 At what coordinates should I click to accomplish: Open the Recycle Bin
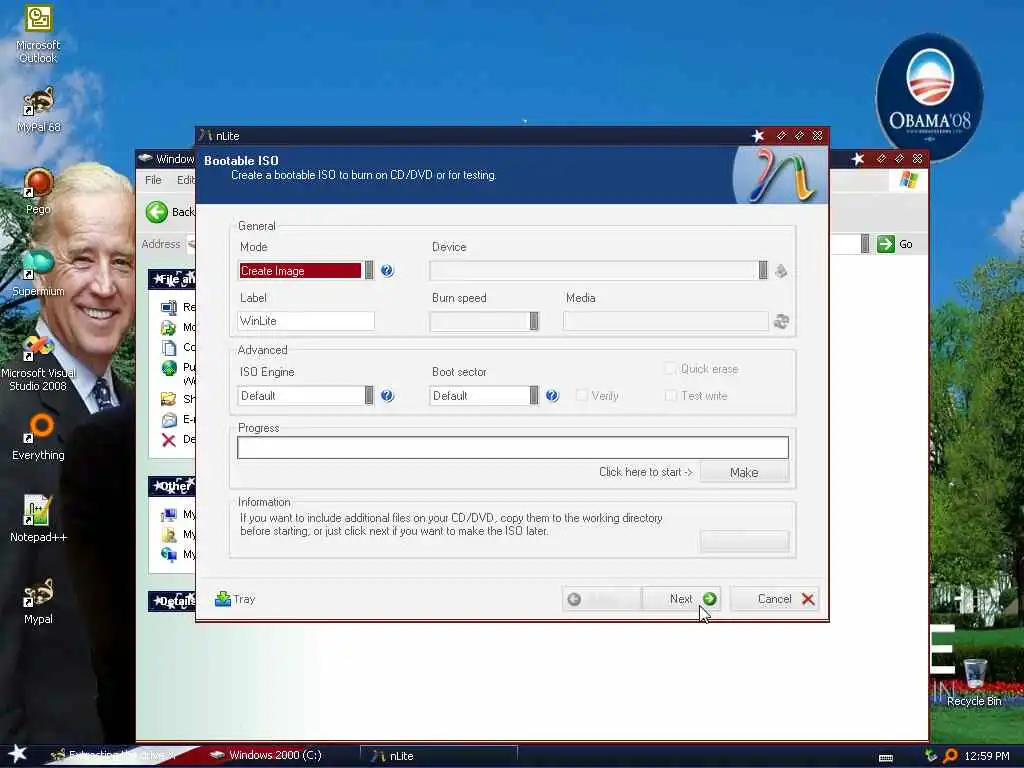[x=974, y=683]
